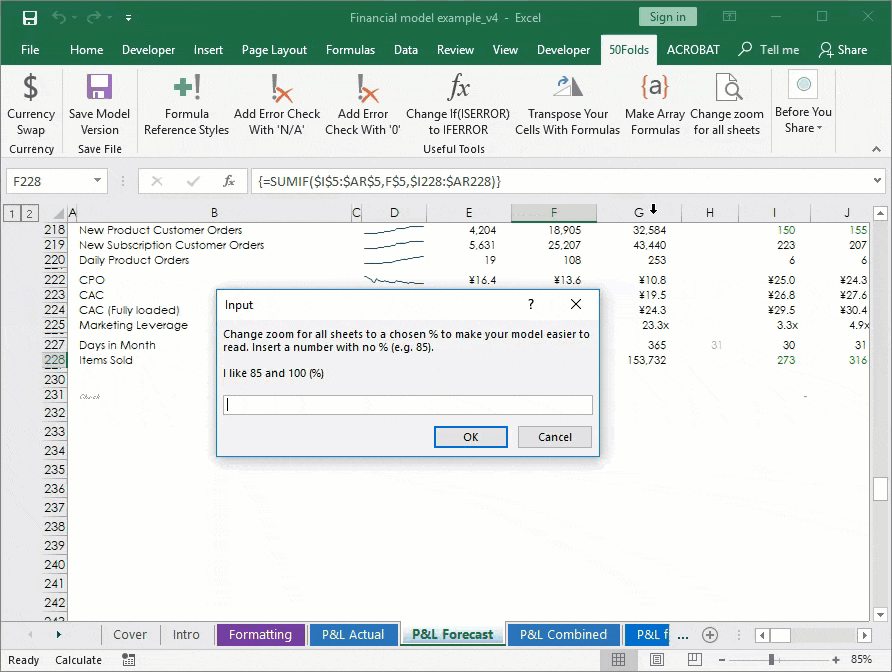
Task: Select column F header
Action: tap(554, 213)
